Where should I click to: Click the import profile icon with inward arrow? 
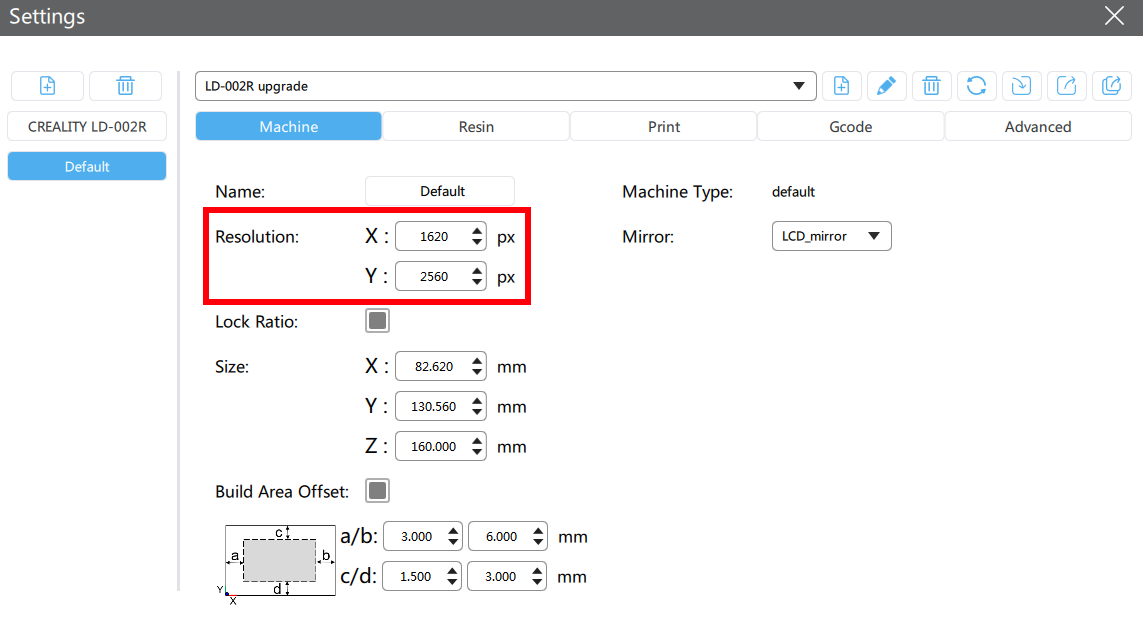click(1021, 86)
